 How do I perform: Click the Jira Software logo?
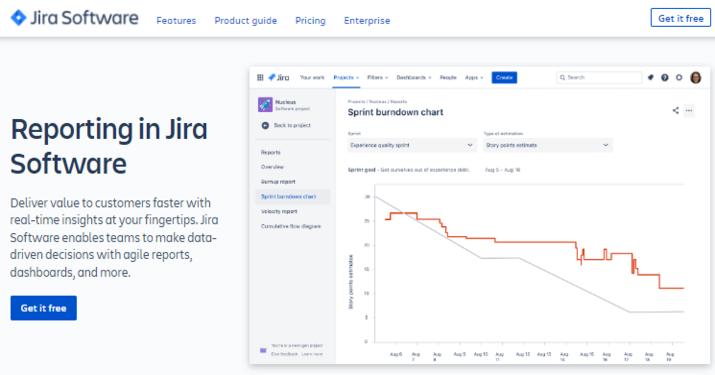click(x=74, y=18)
